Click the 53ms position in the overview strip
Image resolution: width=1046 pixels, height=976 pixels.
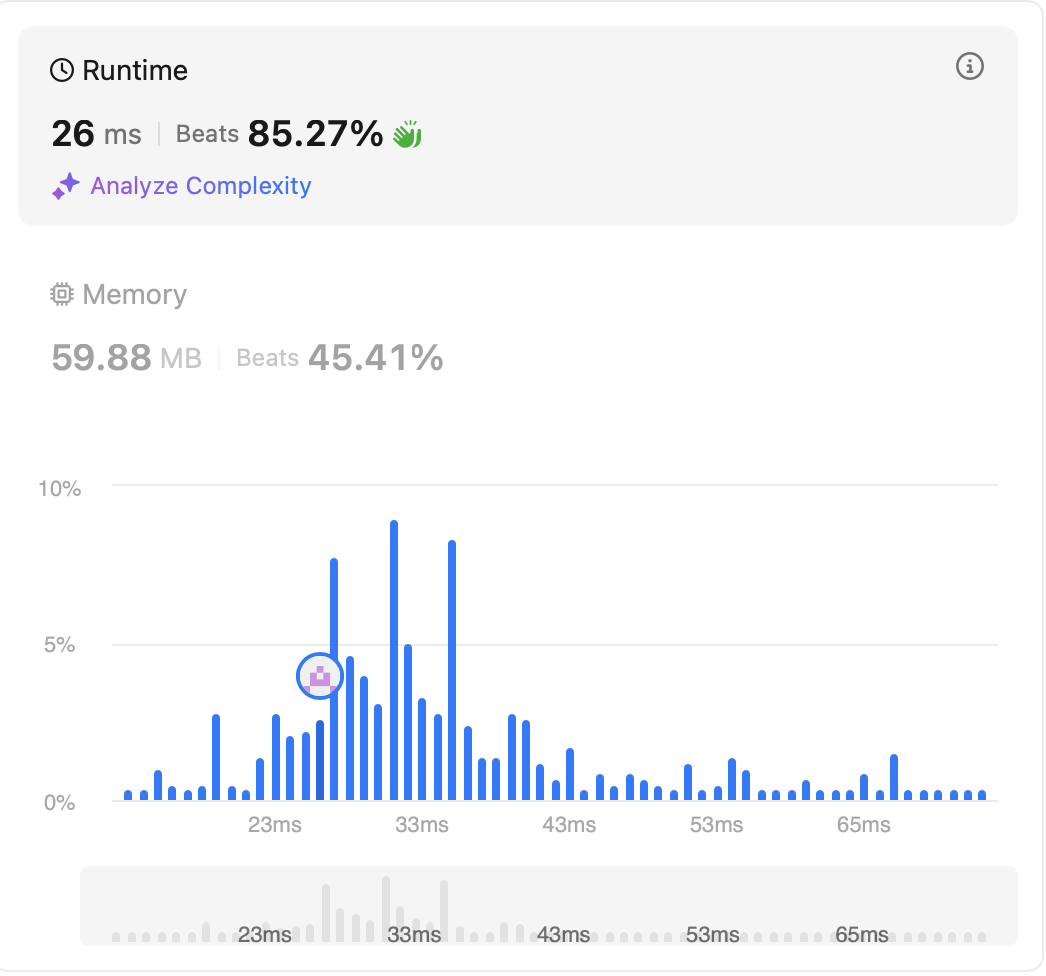pos(712,935)
